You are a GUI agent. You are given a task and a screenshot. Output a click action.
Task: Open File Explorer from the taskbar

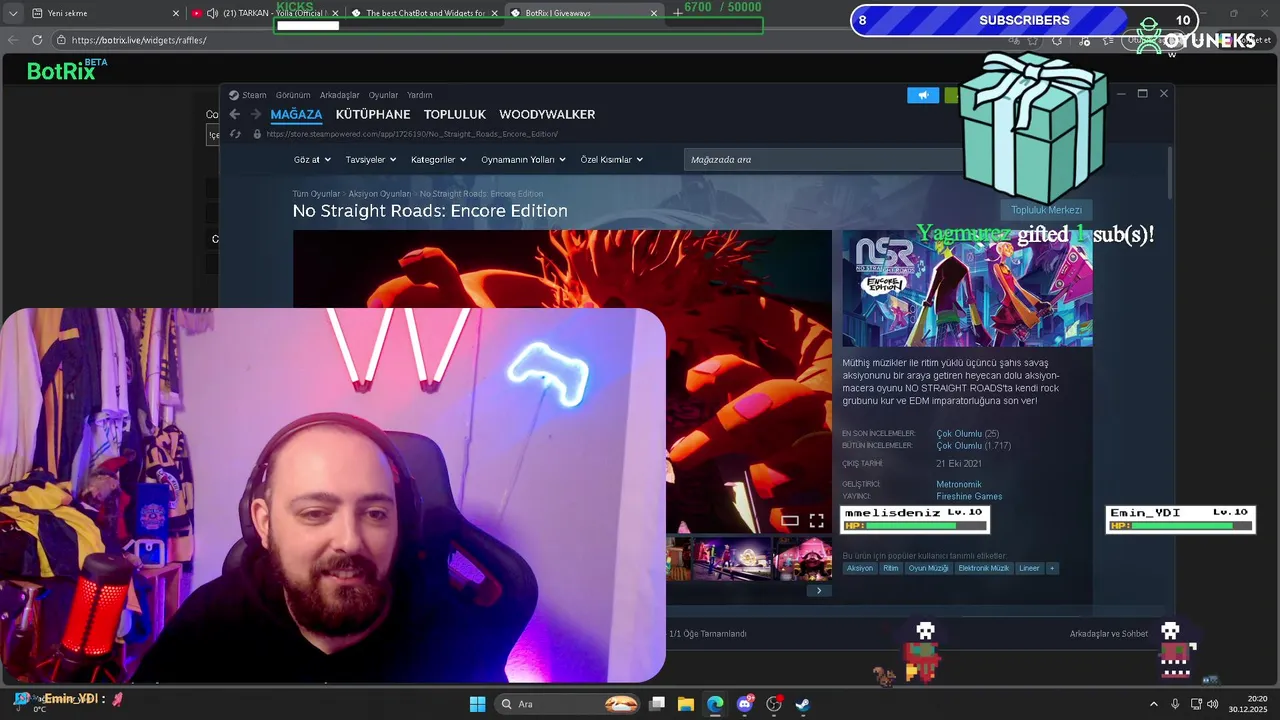tap(686, 704)
